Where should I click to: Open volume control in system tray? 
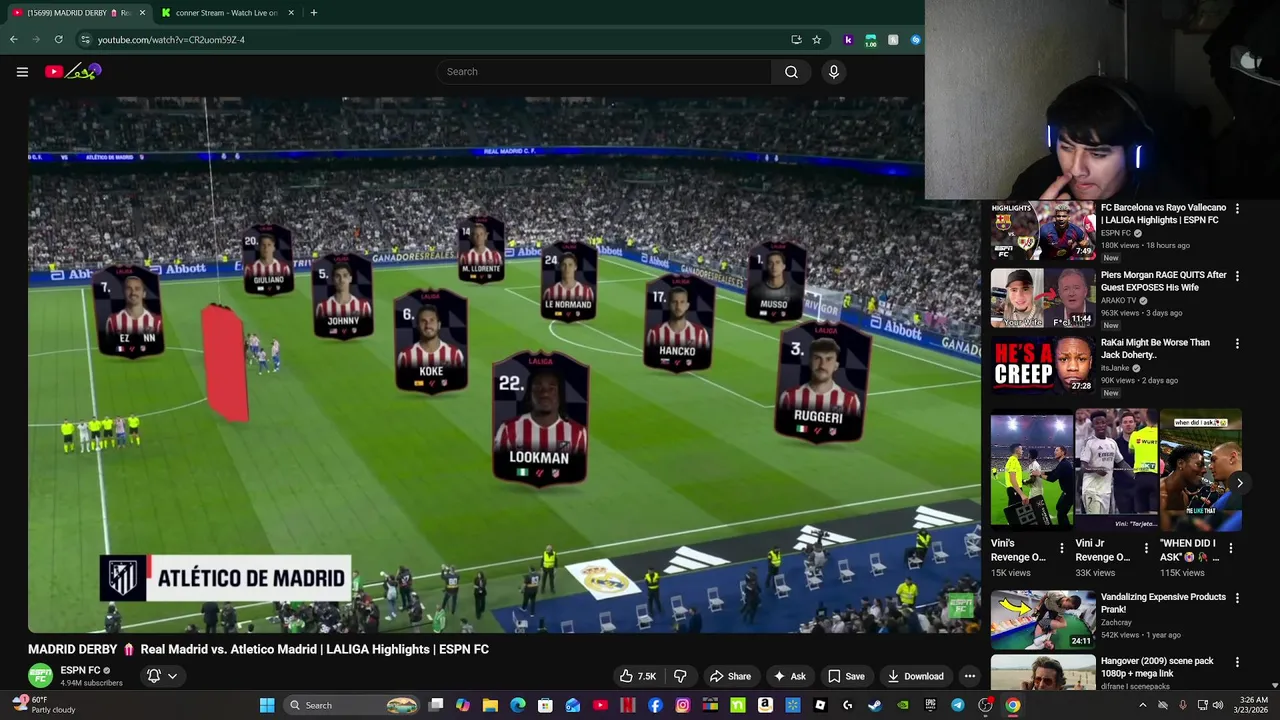1218,705
